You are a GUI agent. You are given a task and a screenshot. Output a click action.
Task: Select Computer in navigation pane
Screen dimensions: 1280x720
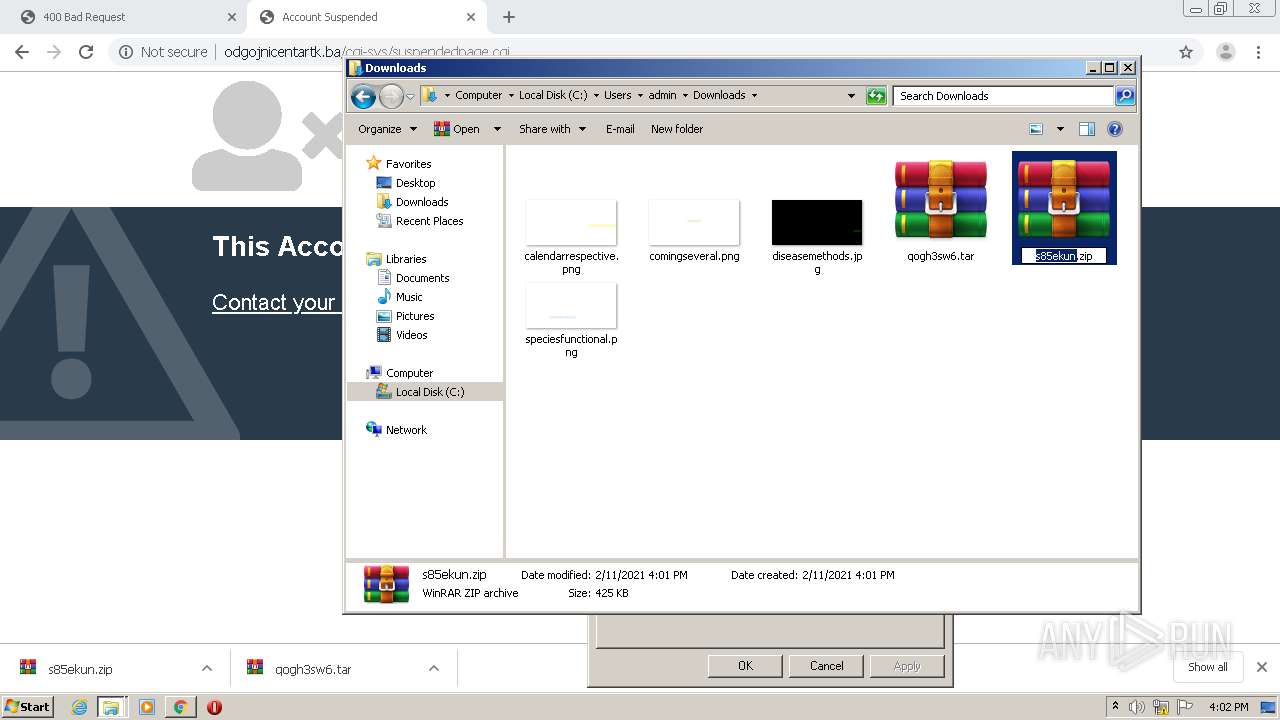click(x=409, y=373)
